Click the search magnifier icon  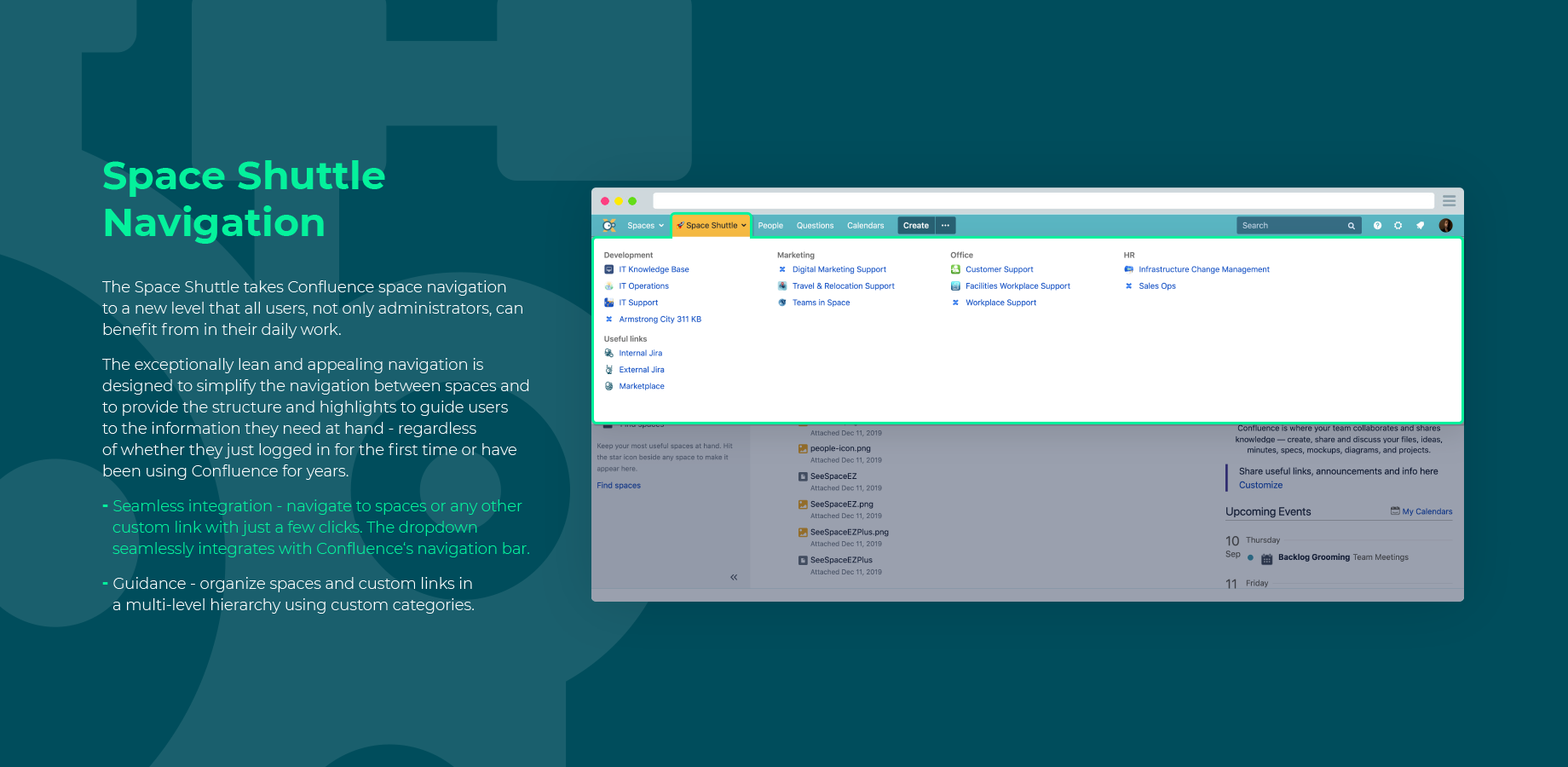1352,226
